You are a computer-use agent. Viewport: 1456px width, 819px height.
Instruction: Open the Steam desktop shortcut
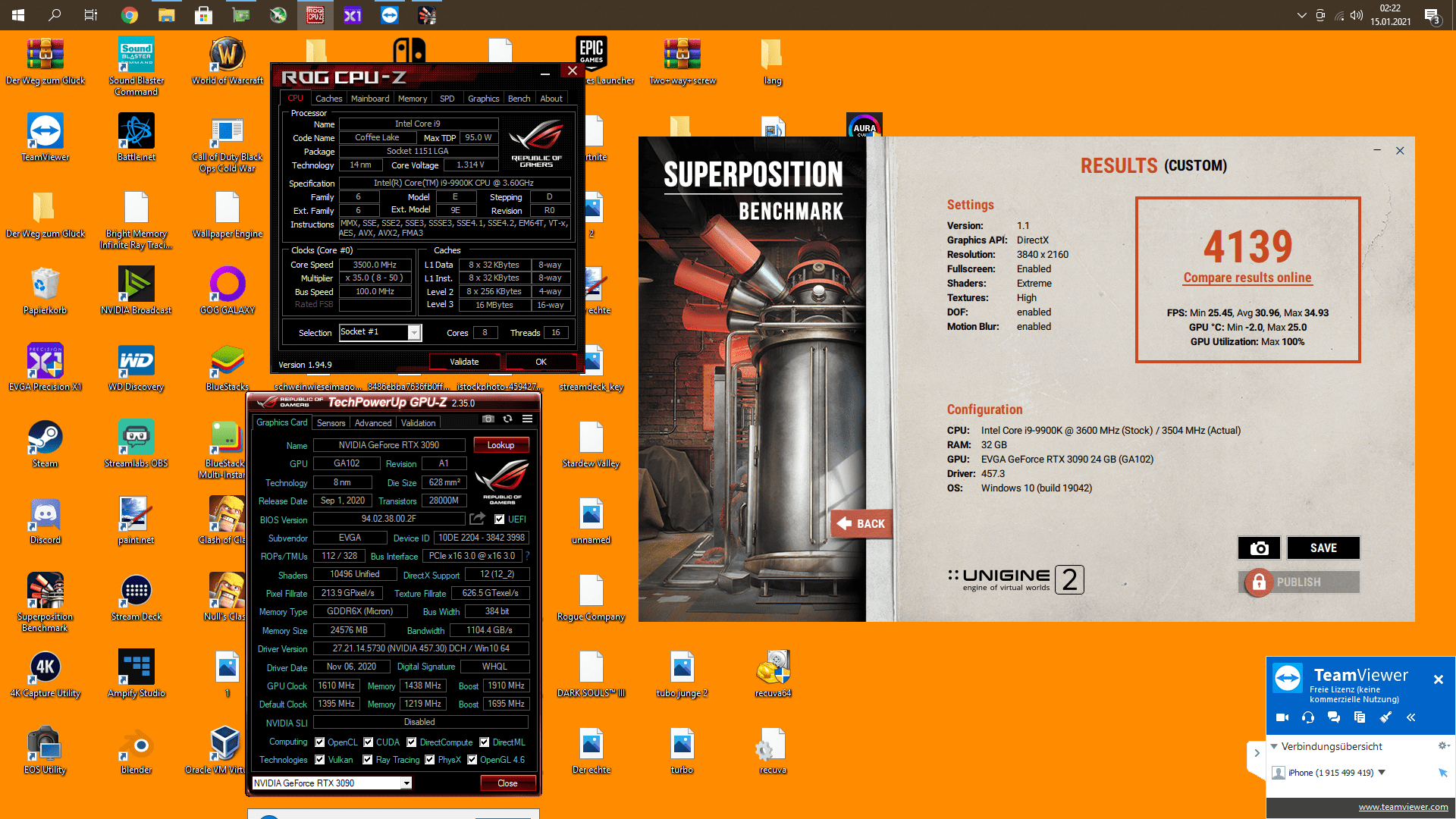pyautogui.click(x=45, y=444)
